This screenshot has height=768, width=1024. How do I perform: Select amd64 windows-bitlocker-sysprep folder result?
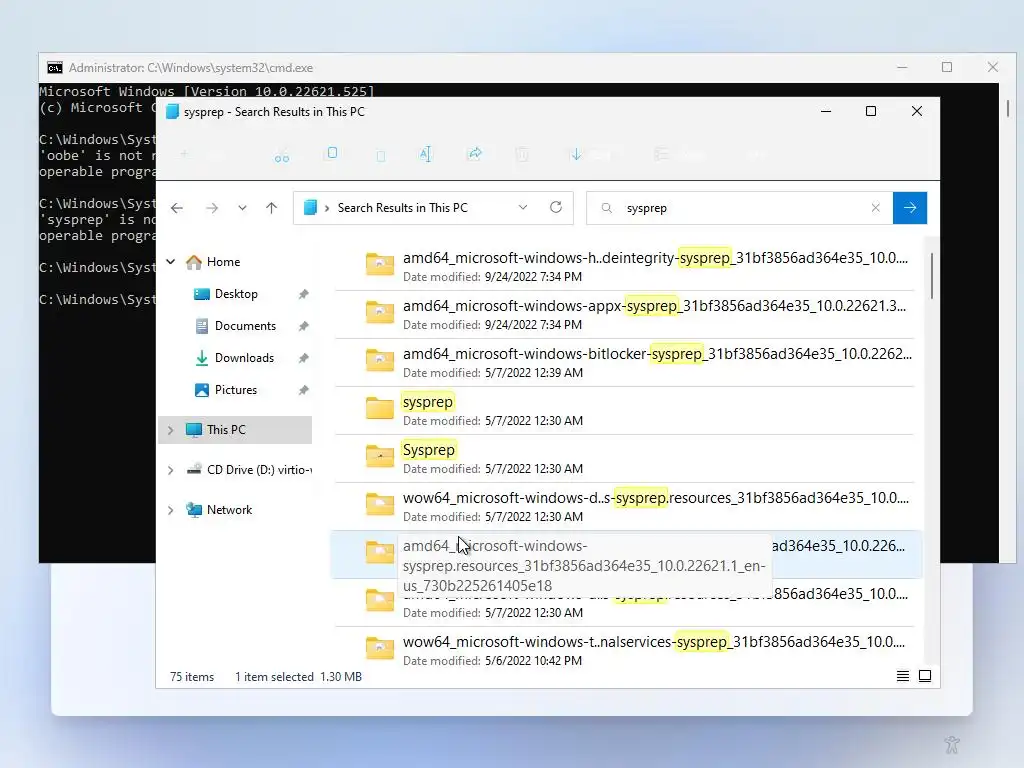pyautogui.click(x=624, y=362)
